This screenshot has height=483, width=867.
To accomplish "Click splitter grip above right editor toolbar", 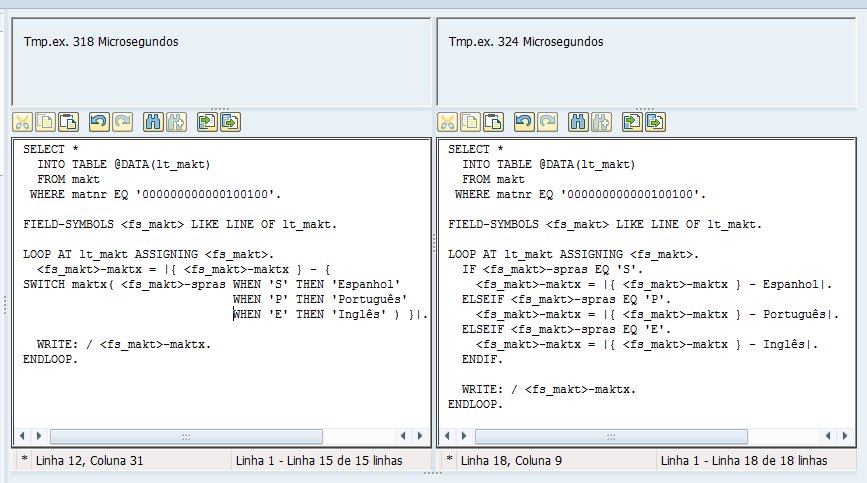I will pos(645,109).
